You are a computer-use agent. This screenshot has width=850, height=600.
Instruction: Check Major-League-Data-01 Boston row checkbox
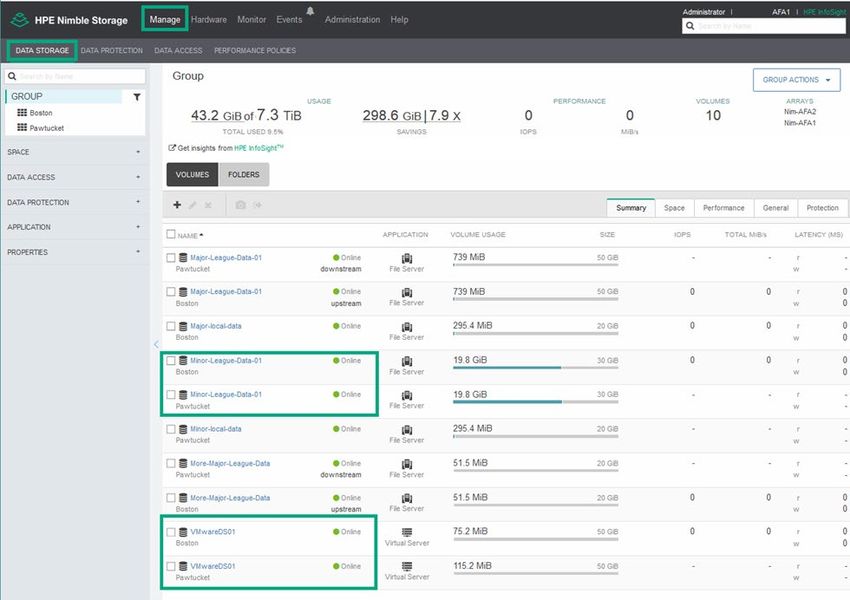point(171,292)
